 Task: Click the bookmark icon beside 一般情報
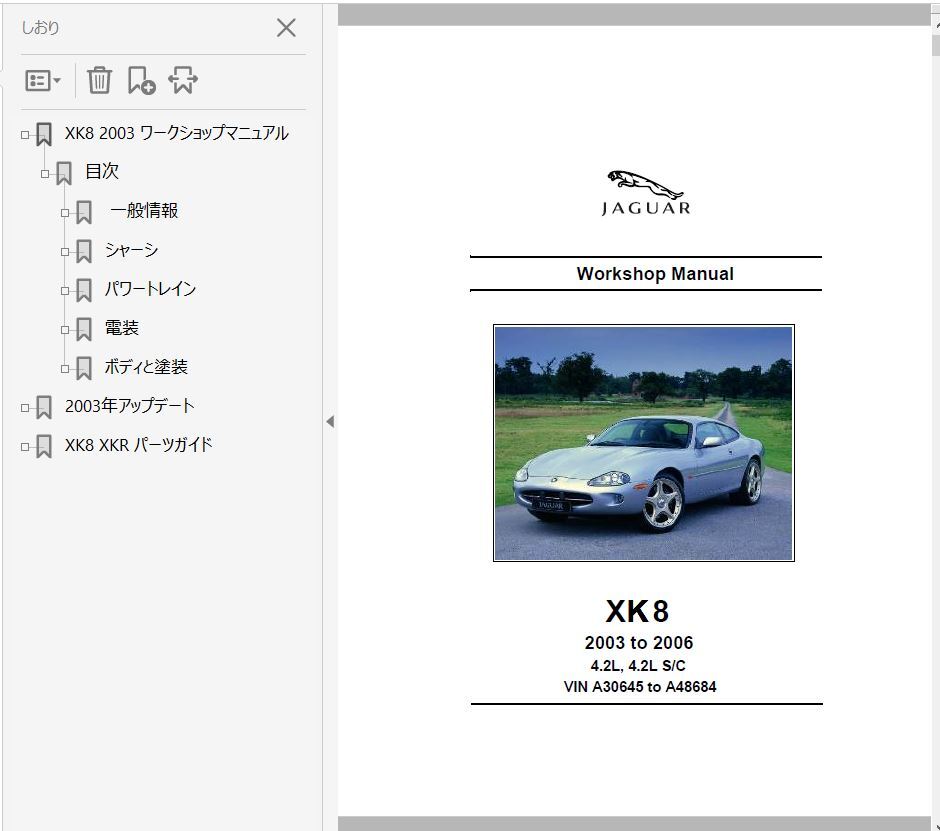pos(84,213)
